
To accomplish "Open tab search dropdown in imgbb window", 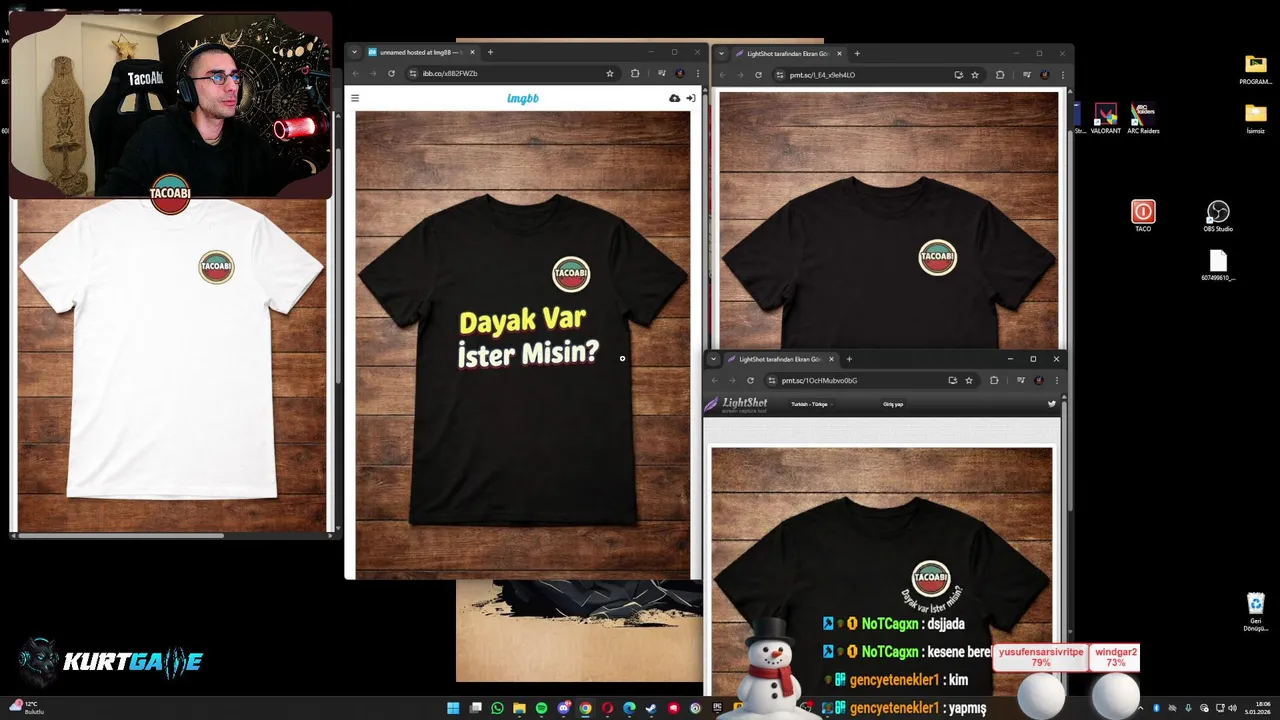I will pos(354,52).
